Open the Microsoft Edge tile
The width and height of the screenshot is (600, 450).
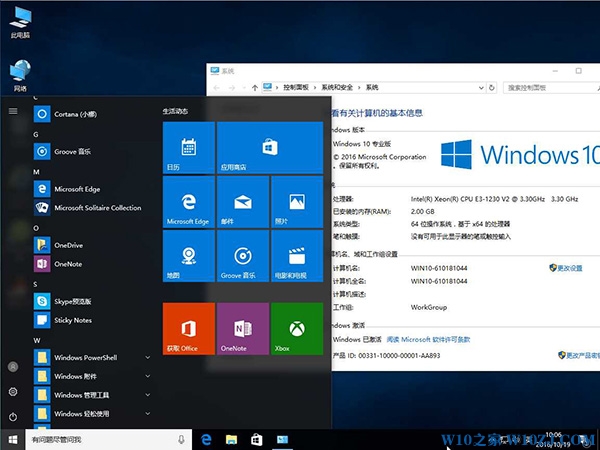tap(189, 202)
